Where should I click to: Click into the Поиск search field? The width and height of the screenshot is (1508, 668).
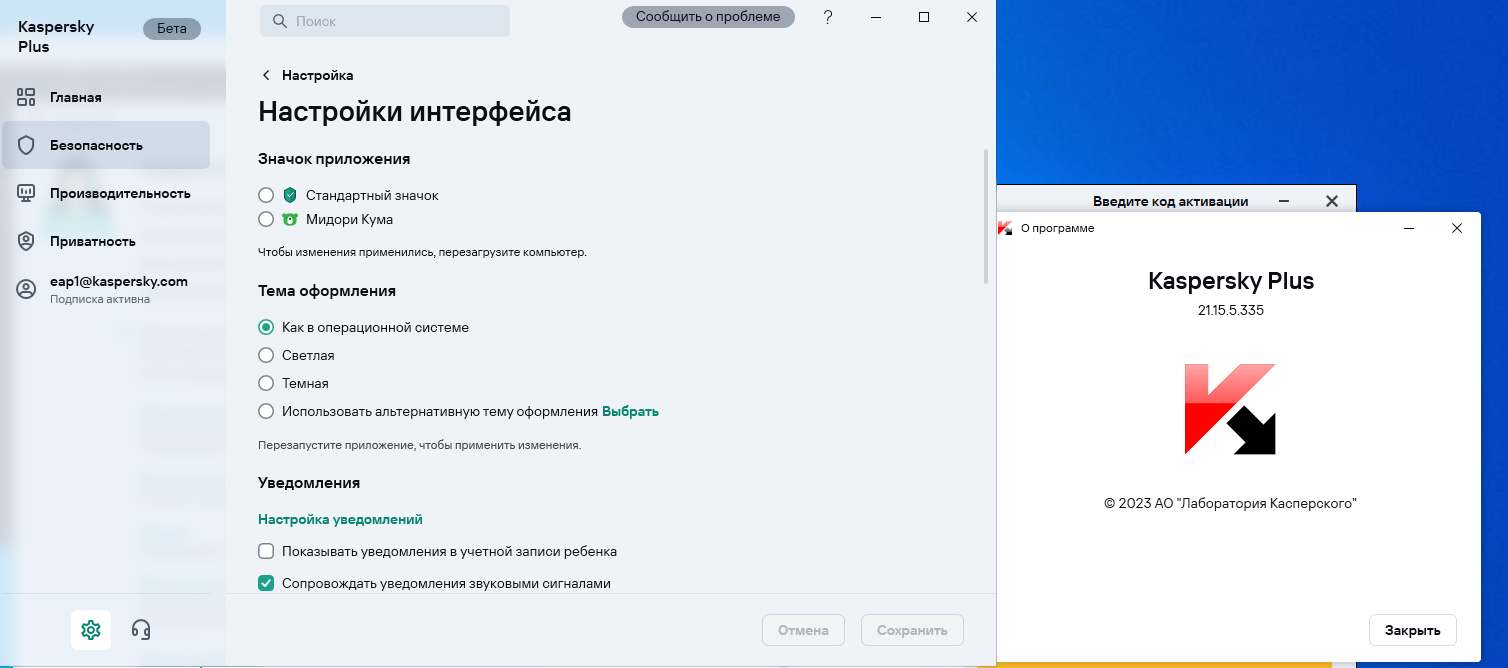(x=385, y=21)
